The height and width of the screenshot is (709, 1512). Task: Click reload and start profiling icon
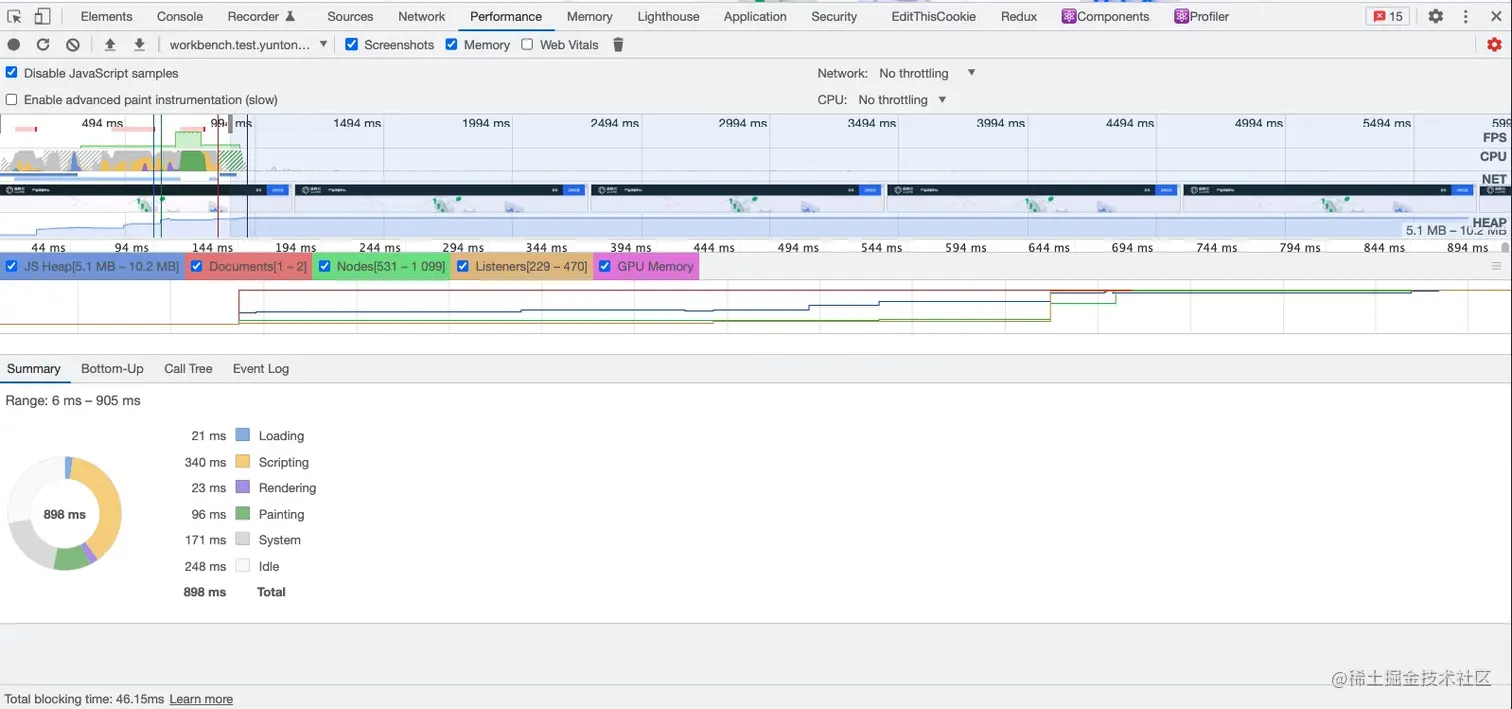click(x=43, y=45)
